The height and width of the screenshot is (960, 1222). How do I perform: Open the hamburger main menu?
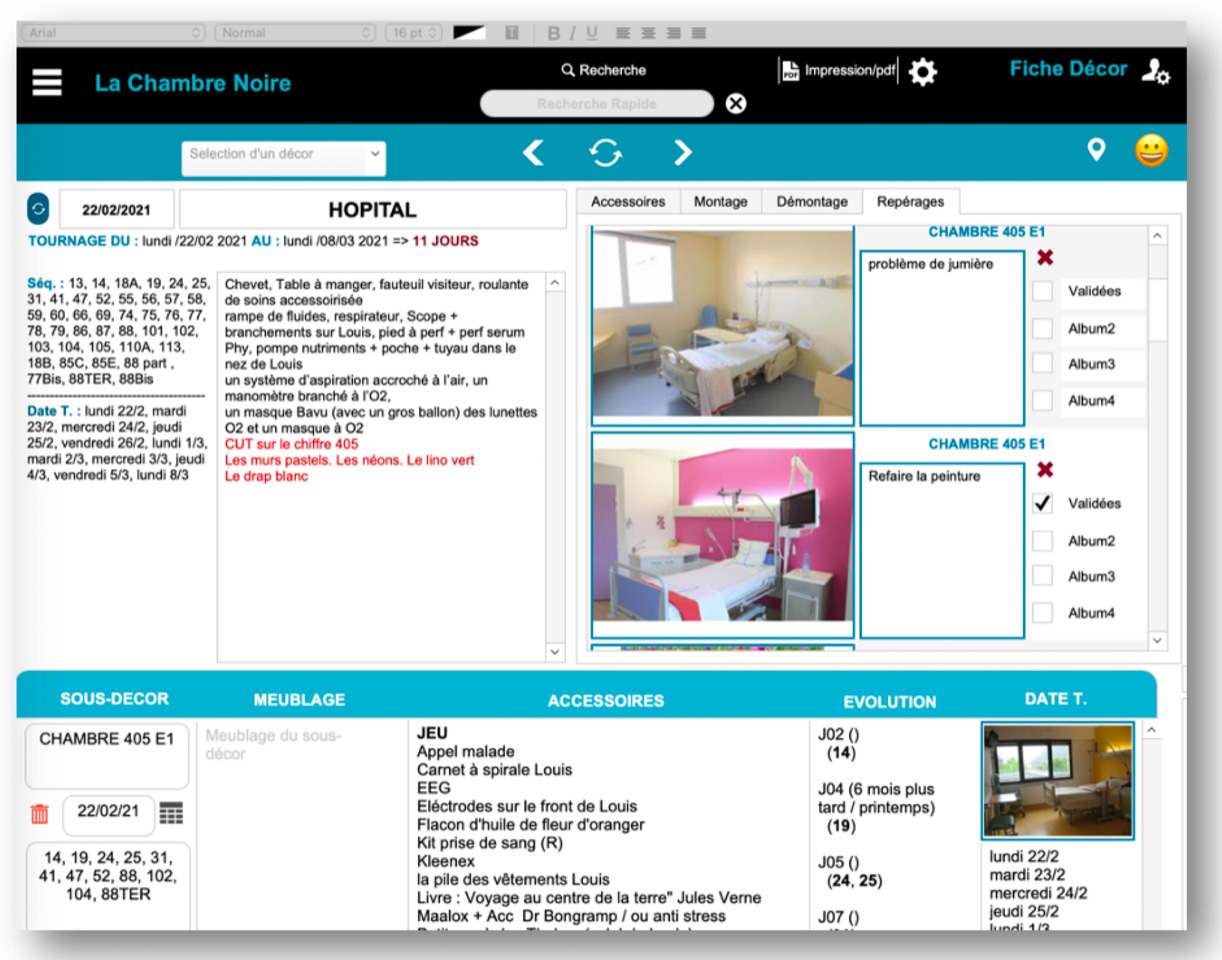pyautogui.click(x=47, y=83)
